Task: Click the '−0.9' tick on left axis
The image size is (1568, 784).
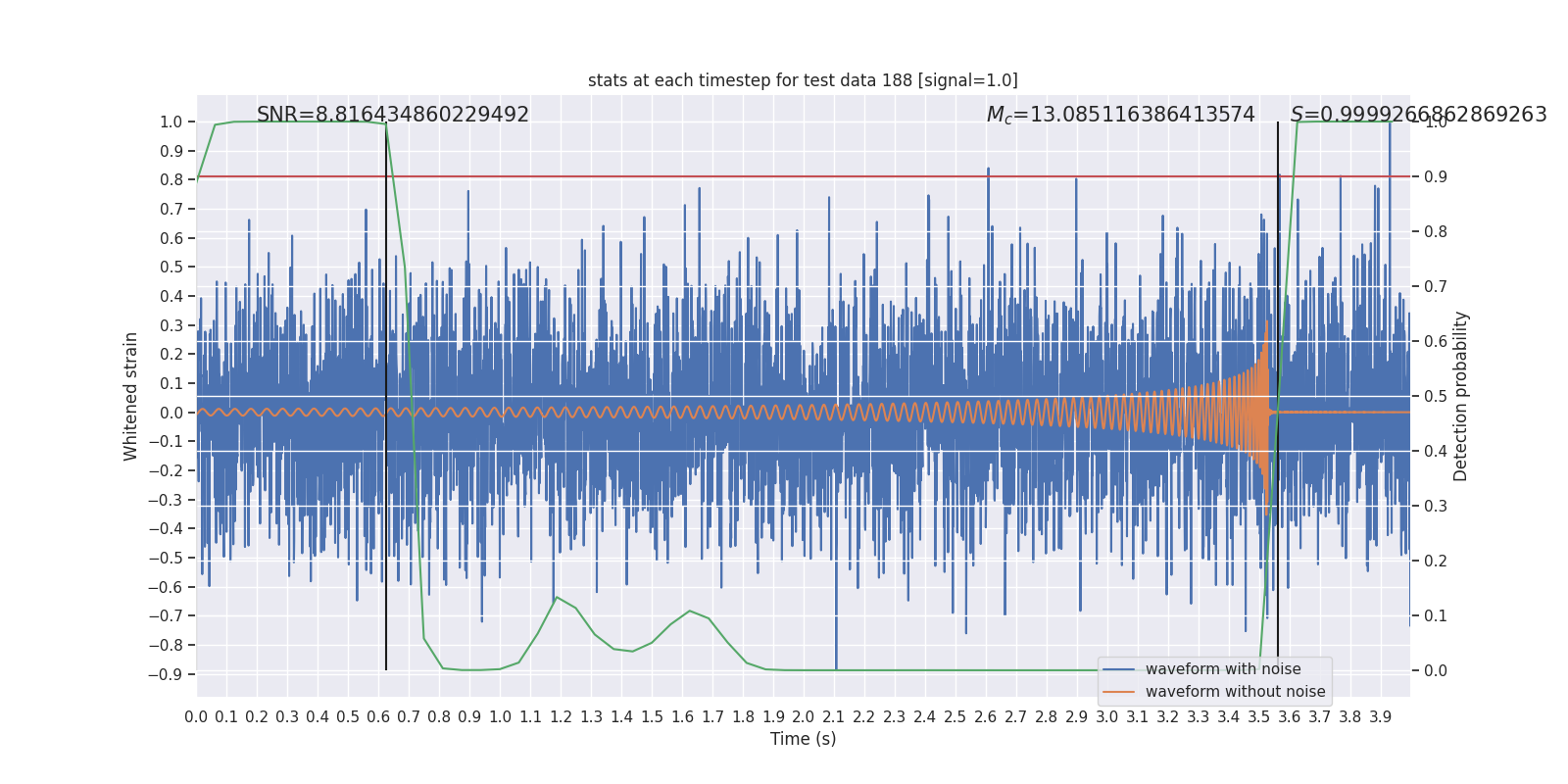Action: pos(166,674)
